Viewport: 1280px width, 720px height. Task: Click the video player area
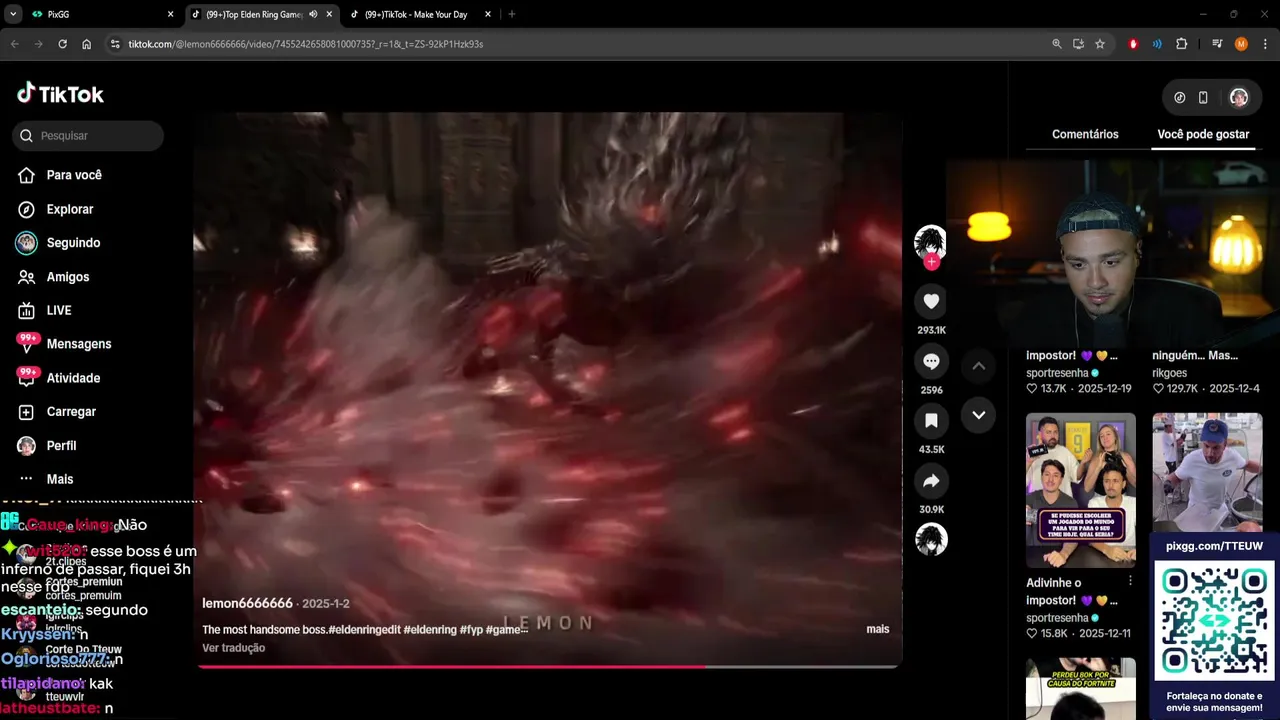(x=548, y=389)
